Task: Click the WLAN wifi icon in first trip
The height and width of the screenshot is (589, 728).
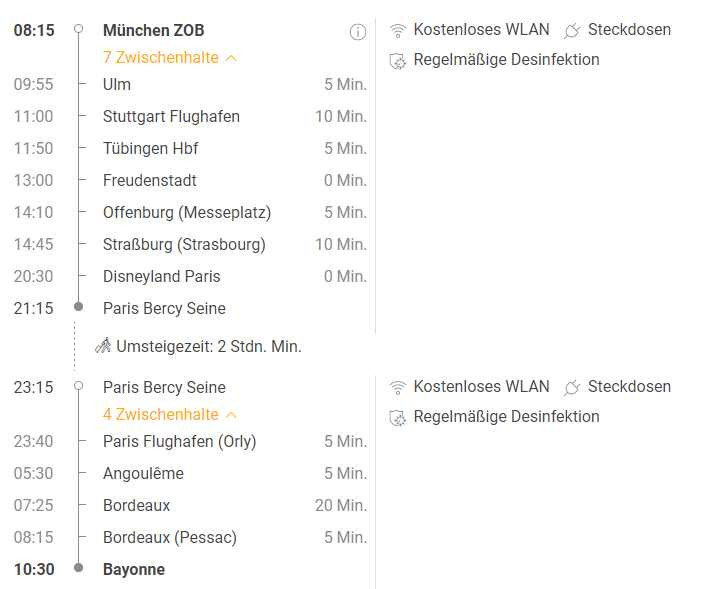Action: click(x=398, y=30)
